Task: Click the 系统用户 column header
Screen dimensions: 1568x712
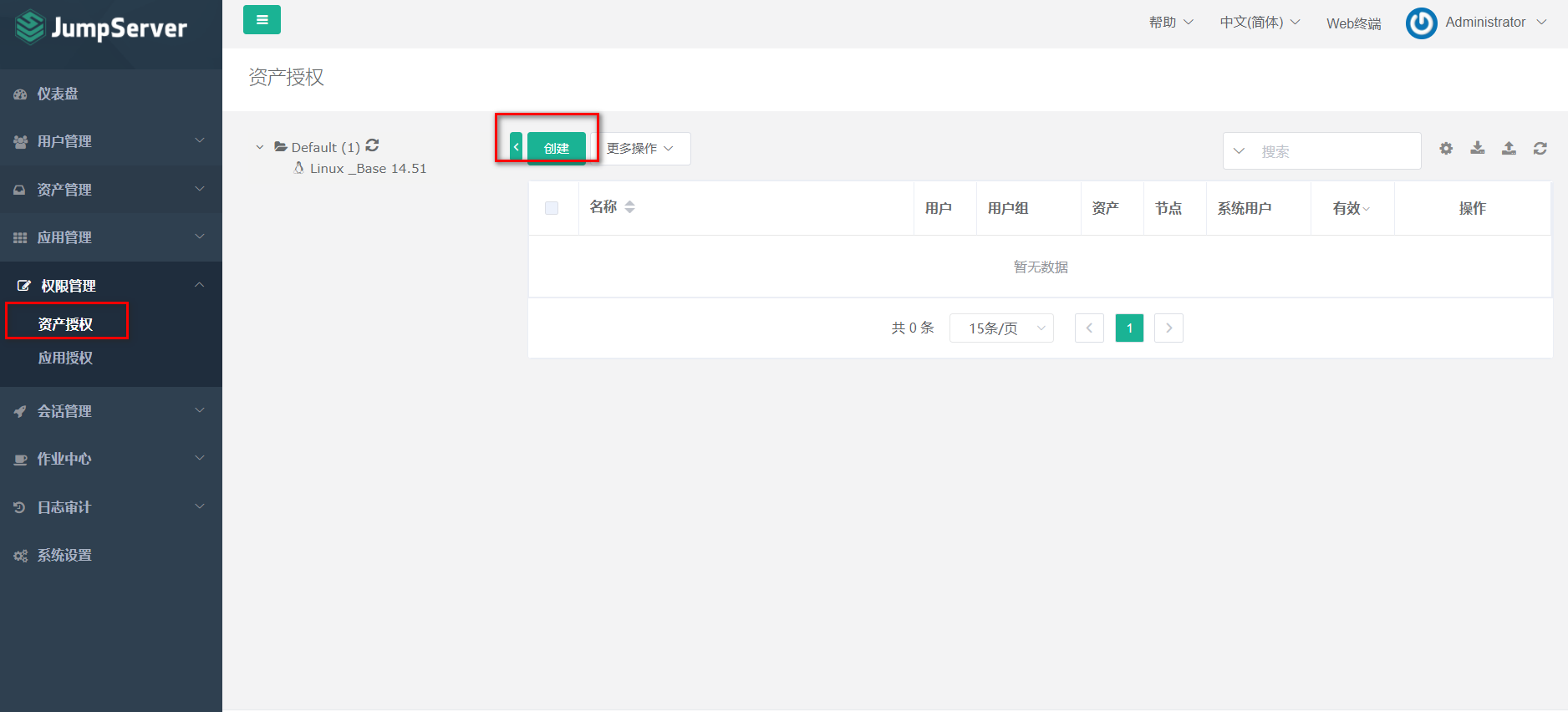Action: (1245, 208)
